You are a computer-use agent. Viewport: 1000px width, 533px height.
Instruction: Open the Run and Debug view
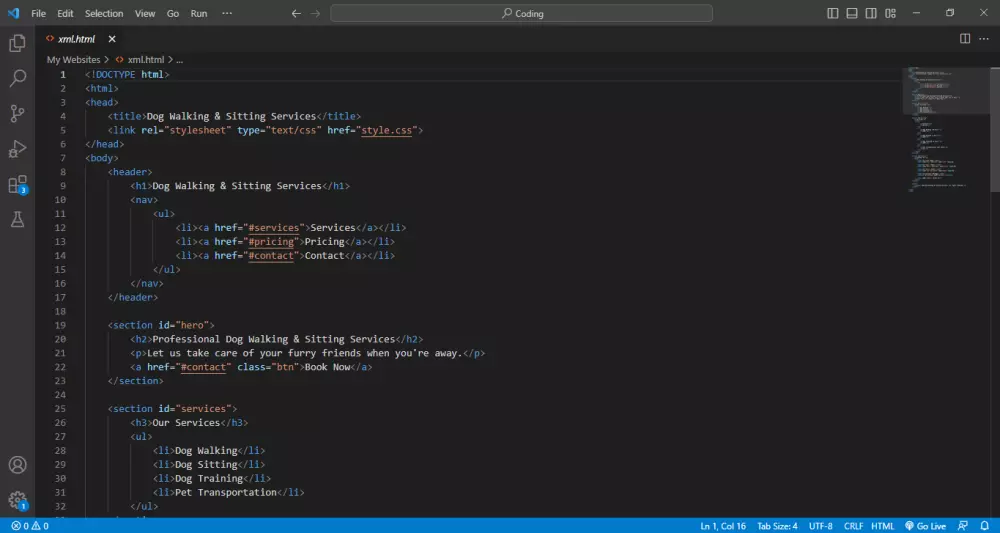coord(17,149)
